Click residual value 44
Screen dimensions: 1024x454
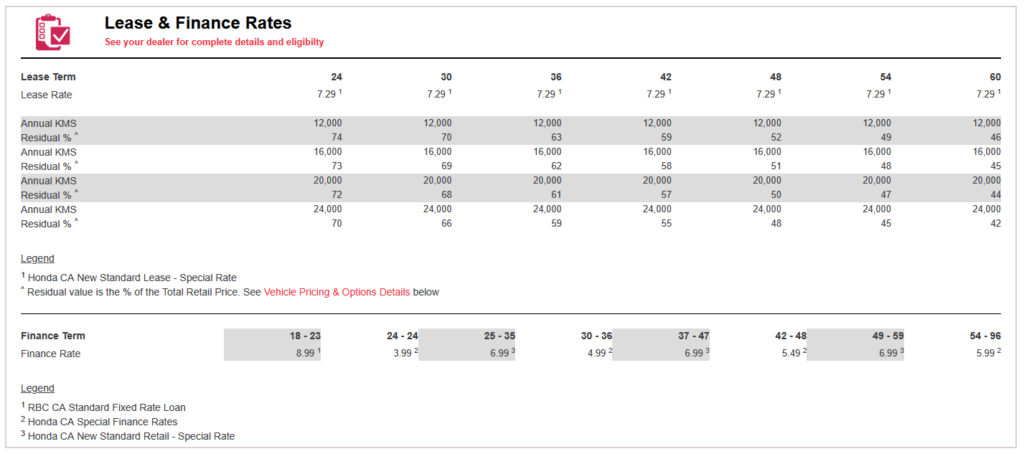(995, 195)
